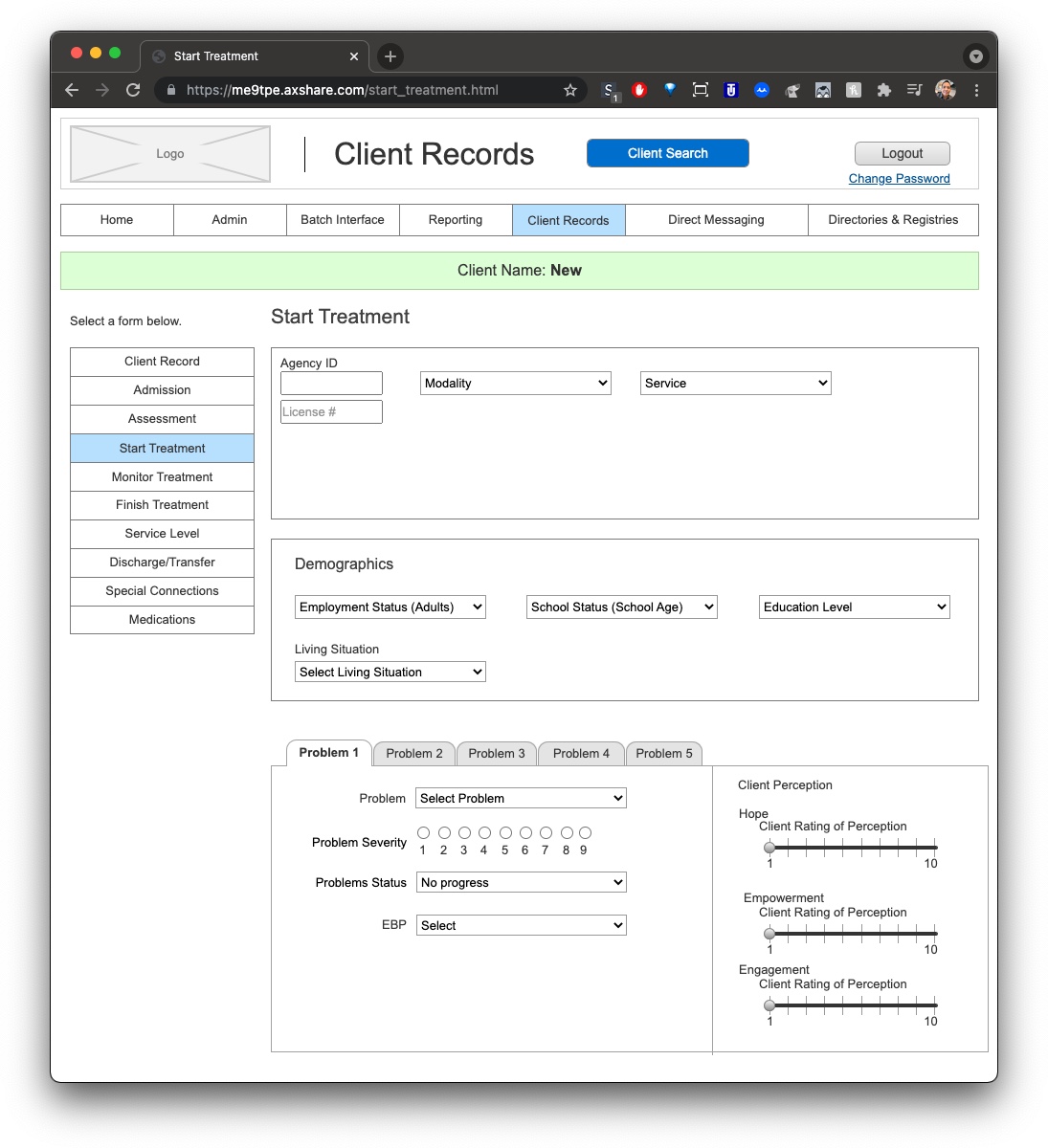Reload the page
Image resolution: width=1048 pixels, height=1148 pixels.
click(x=133, y=90)
